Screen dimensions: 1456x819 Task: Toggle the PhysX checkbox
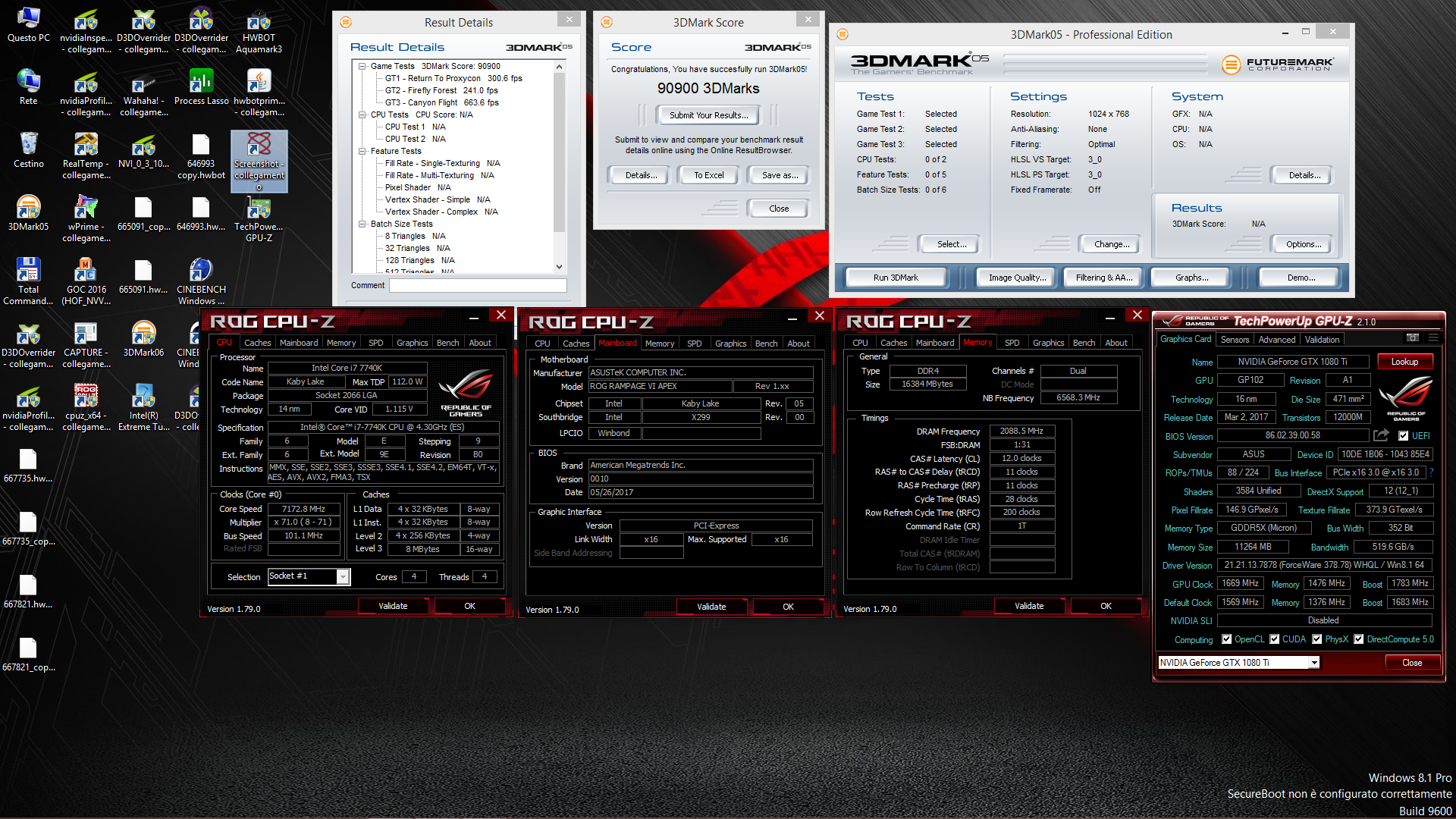coord(1317,639)
